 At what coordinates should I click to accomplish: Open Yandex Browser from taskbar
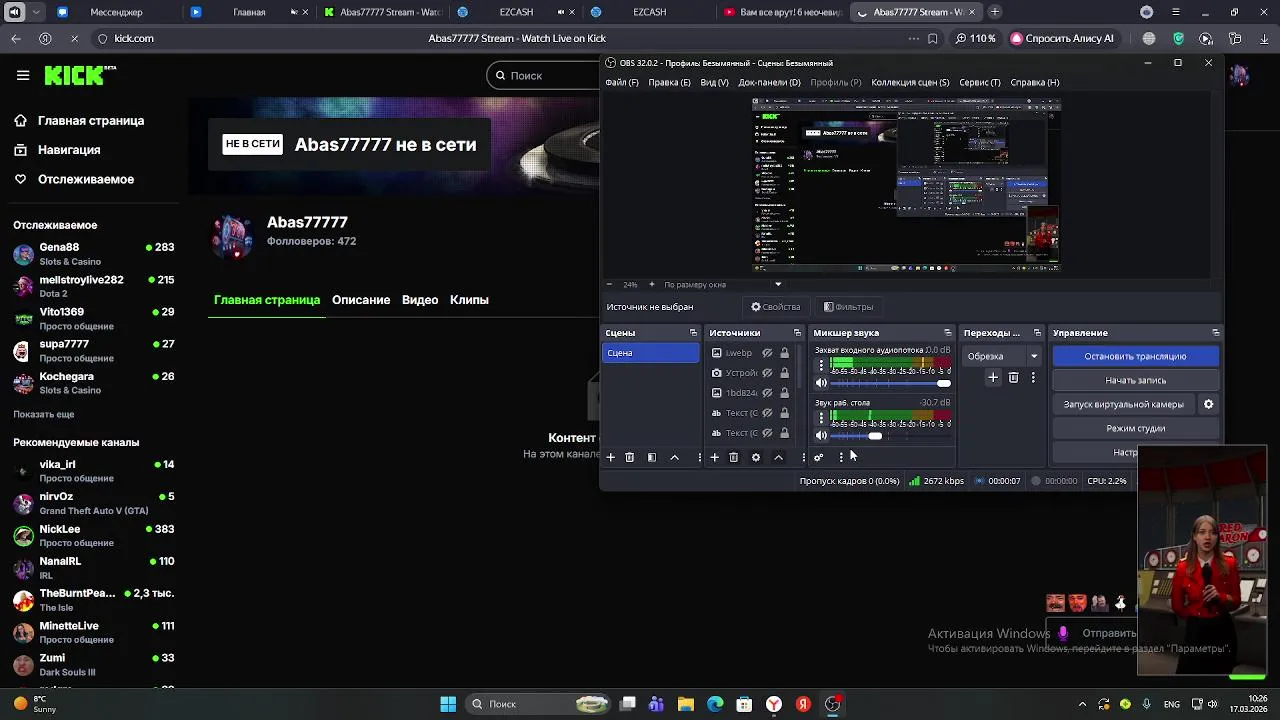774,704
